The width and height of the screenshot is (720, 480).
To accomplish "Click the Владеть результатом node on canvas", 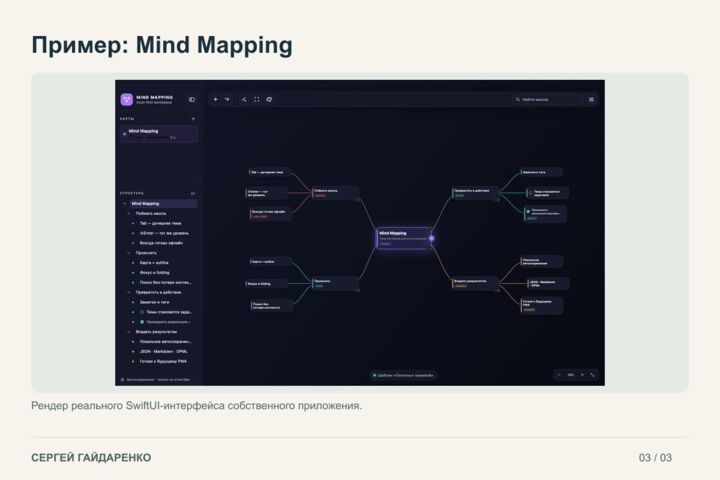I will pyautogui.click(x=476, y=283).
